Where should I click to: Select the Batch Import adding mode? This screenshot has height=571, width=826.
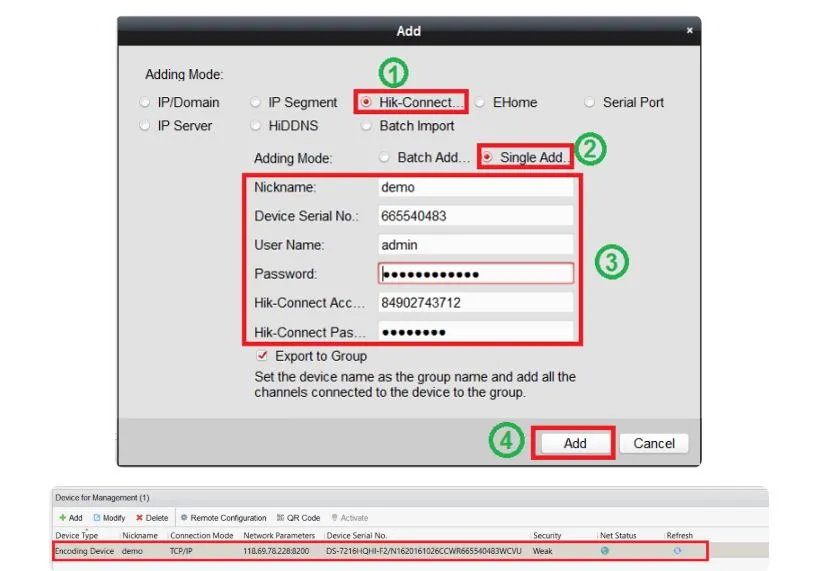coord(365,126)
